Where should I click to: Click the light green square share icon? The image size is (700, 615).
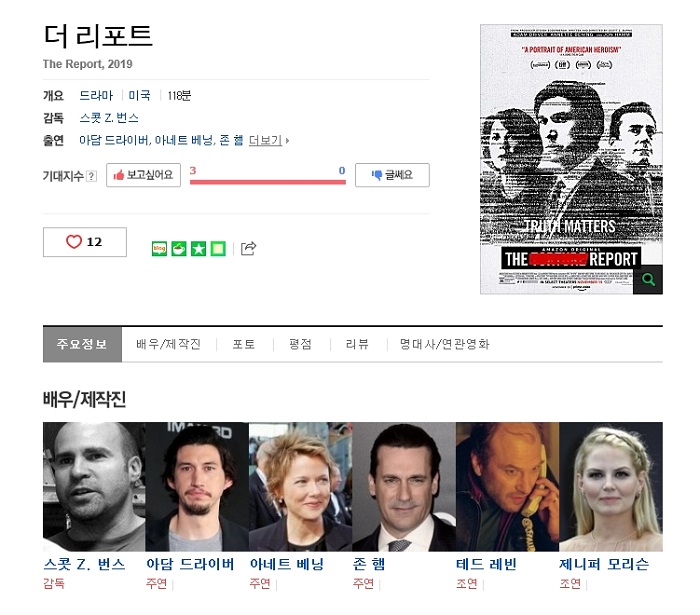[218, 249]
